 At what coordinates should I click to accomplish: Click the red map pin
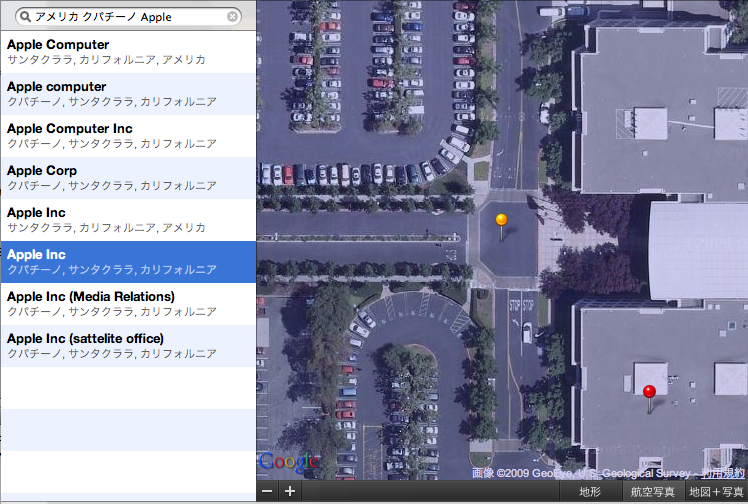tap(649, 392)
